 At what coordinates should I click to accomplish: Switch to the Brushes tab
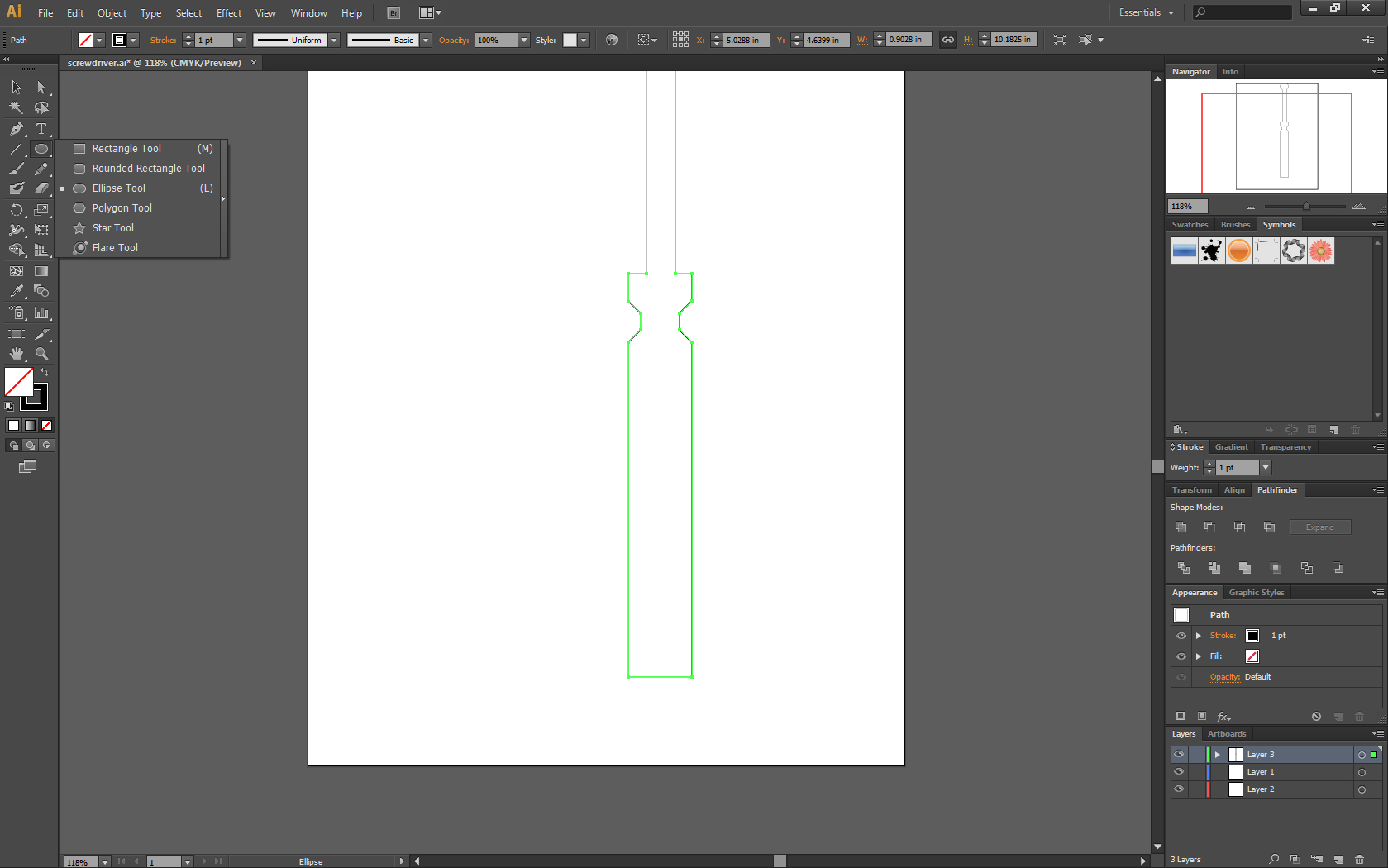click(x=1235, y=224)
